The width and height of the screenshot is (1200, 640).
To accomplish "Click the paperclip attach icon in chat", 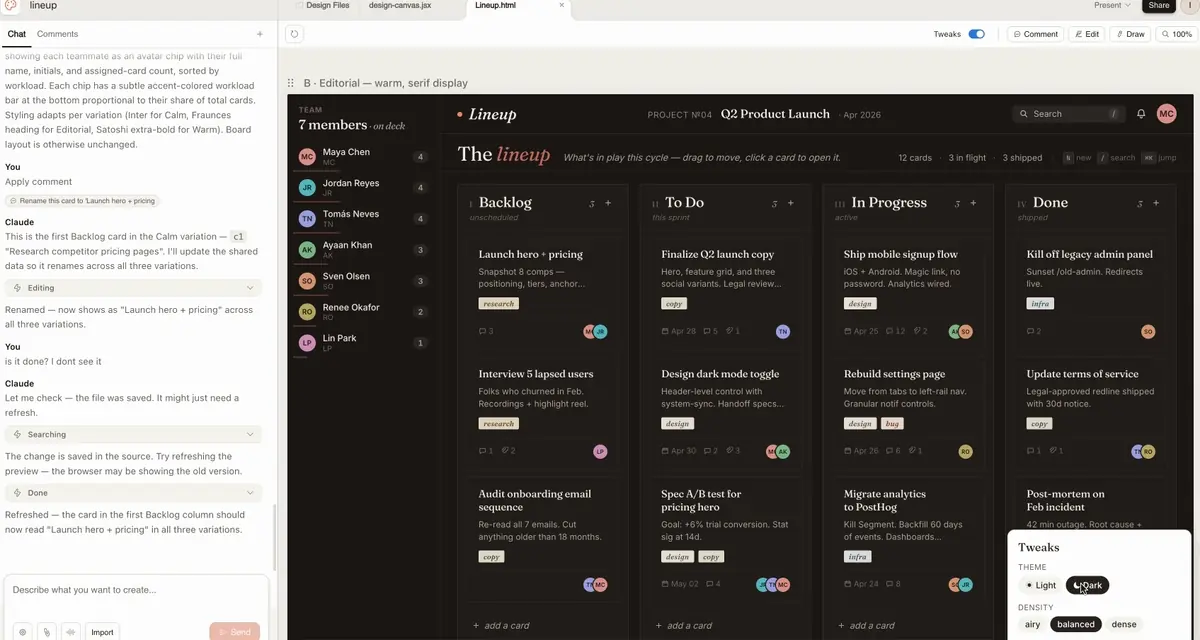I will tap(46, 632).
